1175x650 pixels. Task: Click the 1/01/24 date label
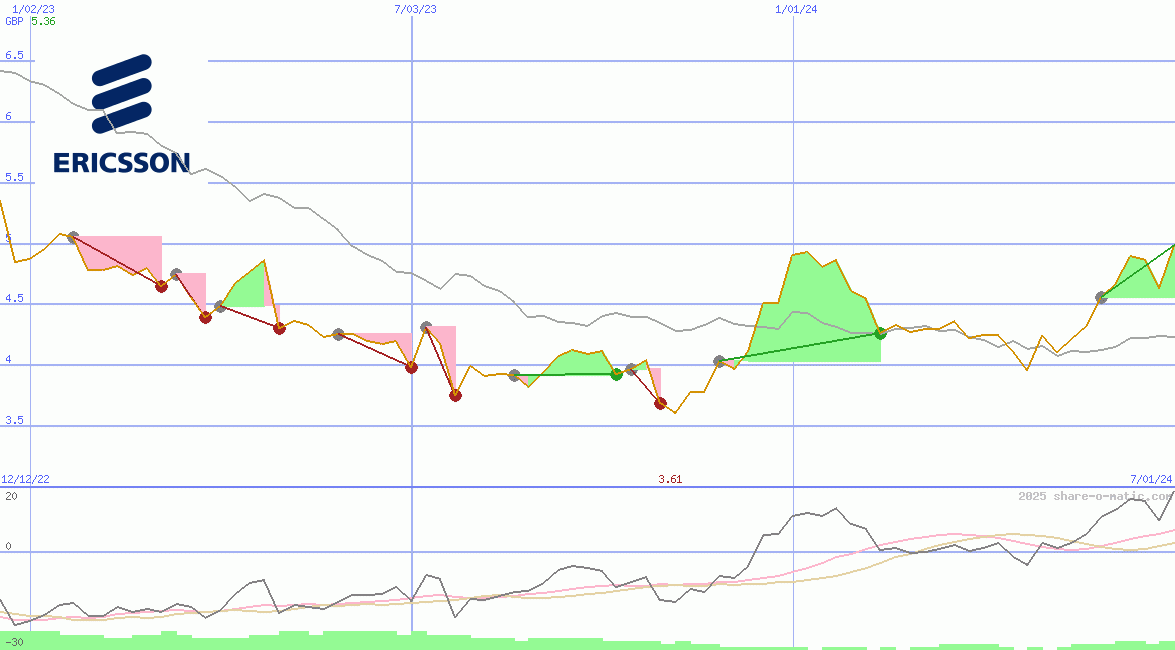tap(796, 9)
